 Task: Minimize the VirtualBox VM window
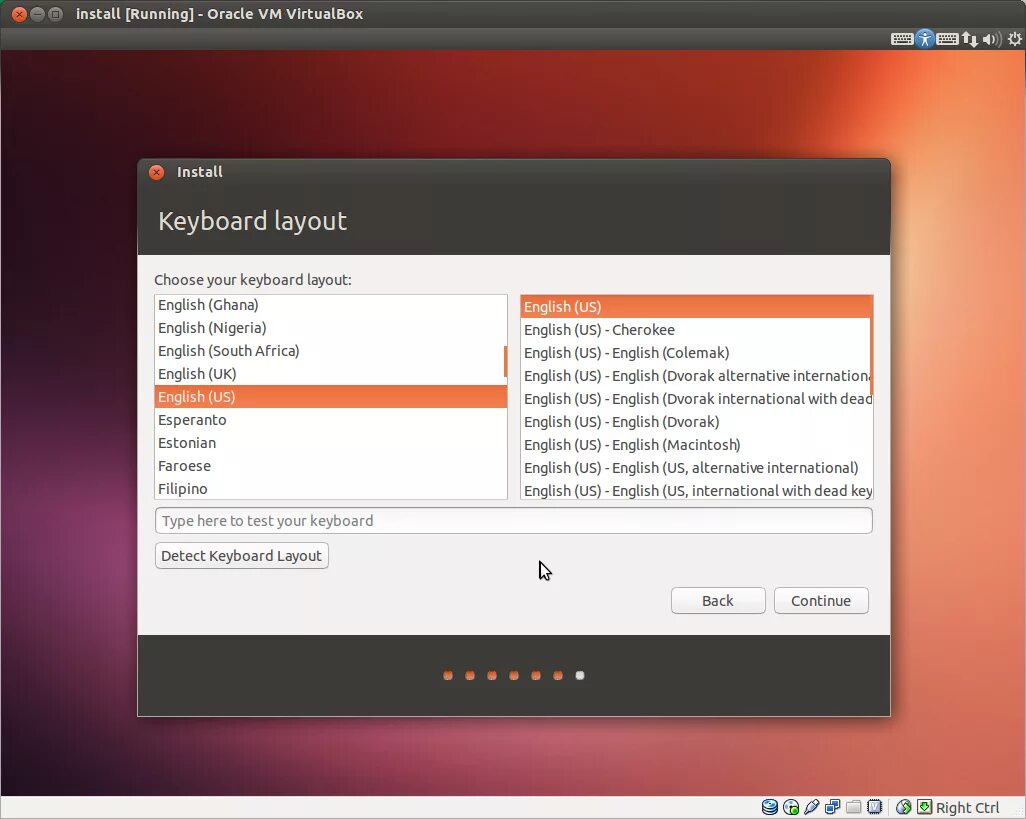(37, 14)
